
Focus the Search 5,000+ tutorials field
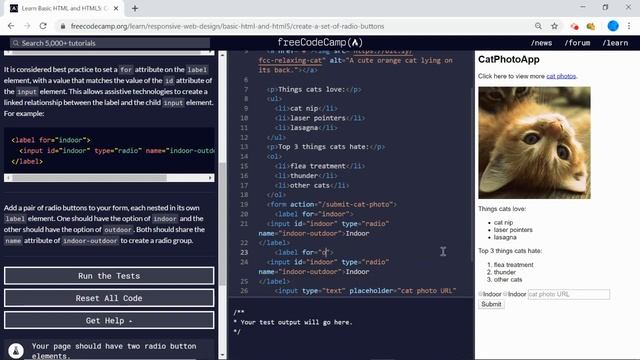point(110,43)
